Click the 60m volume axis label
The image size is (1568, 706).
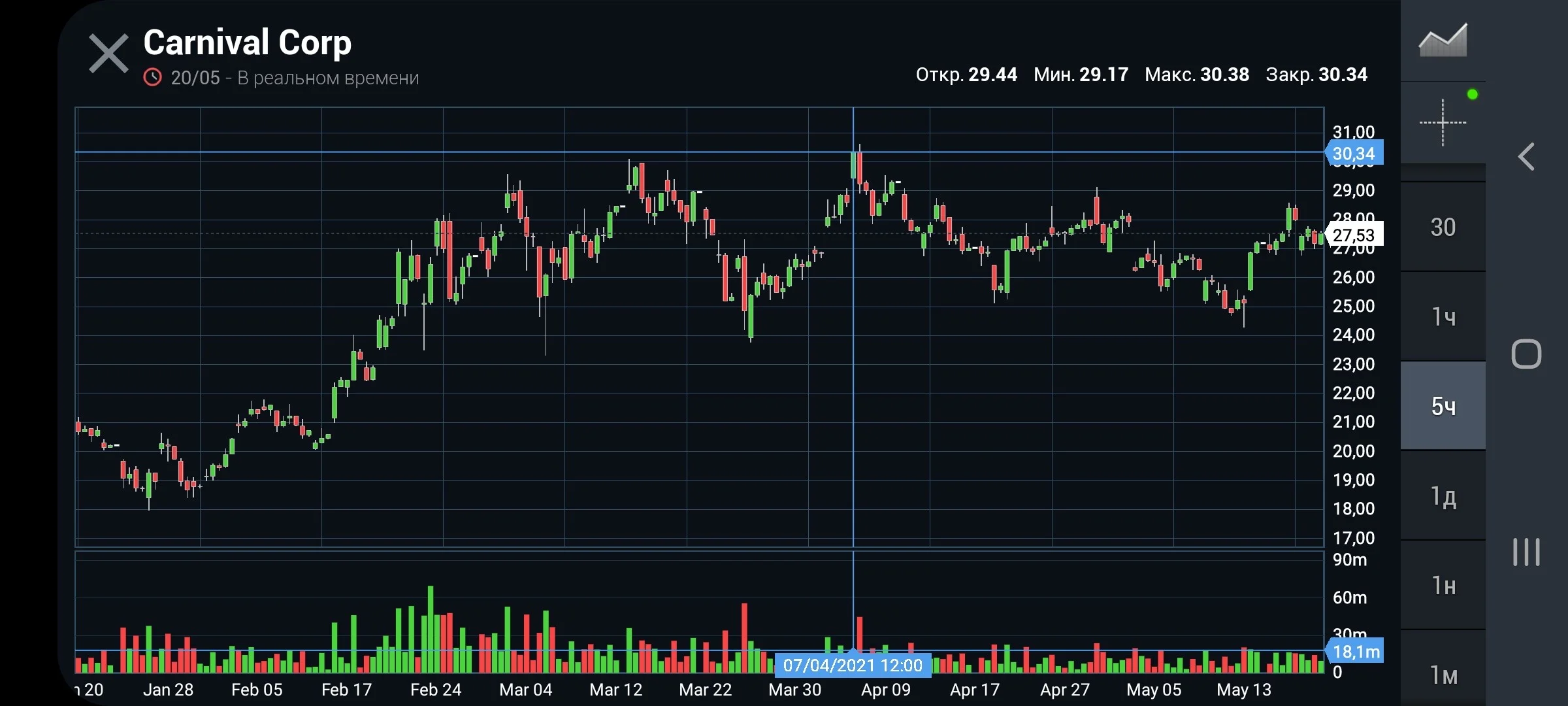tap(1349, 597)
